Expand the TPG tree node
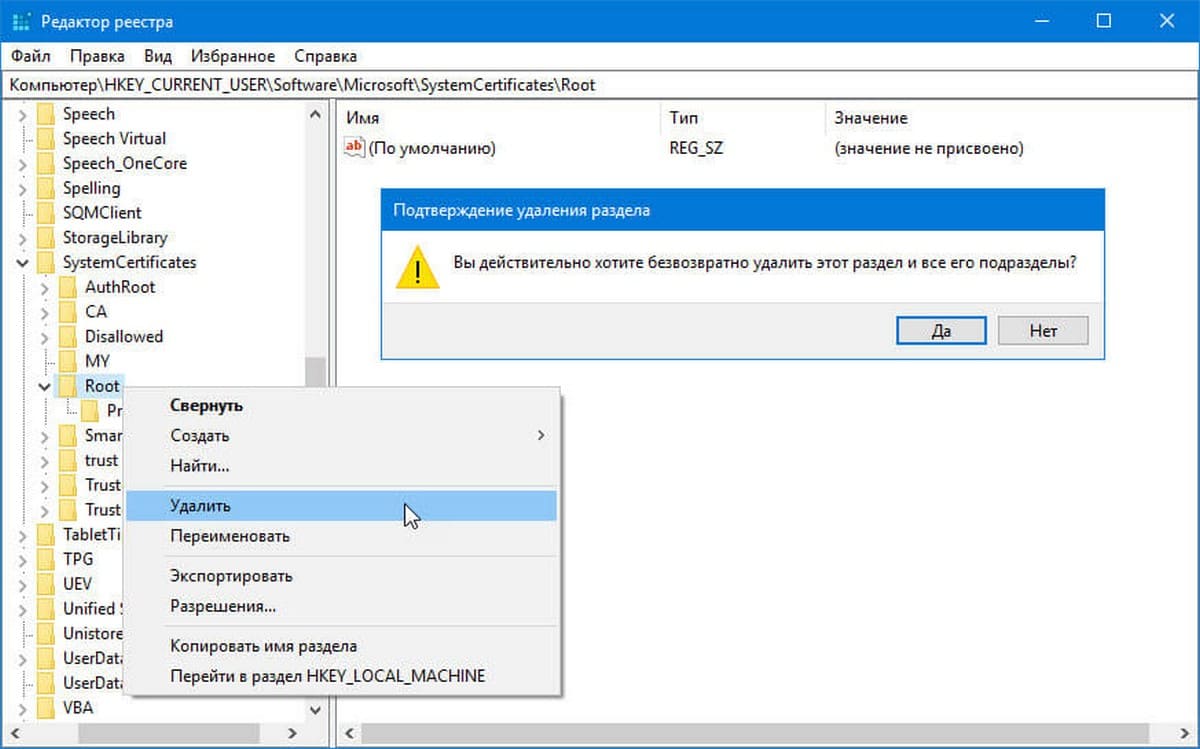Screen dimensions: 1200x749 [23, 559]
